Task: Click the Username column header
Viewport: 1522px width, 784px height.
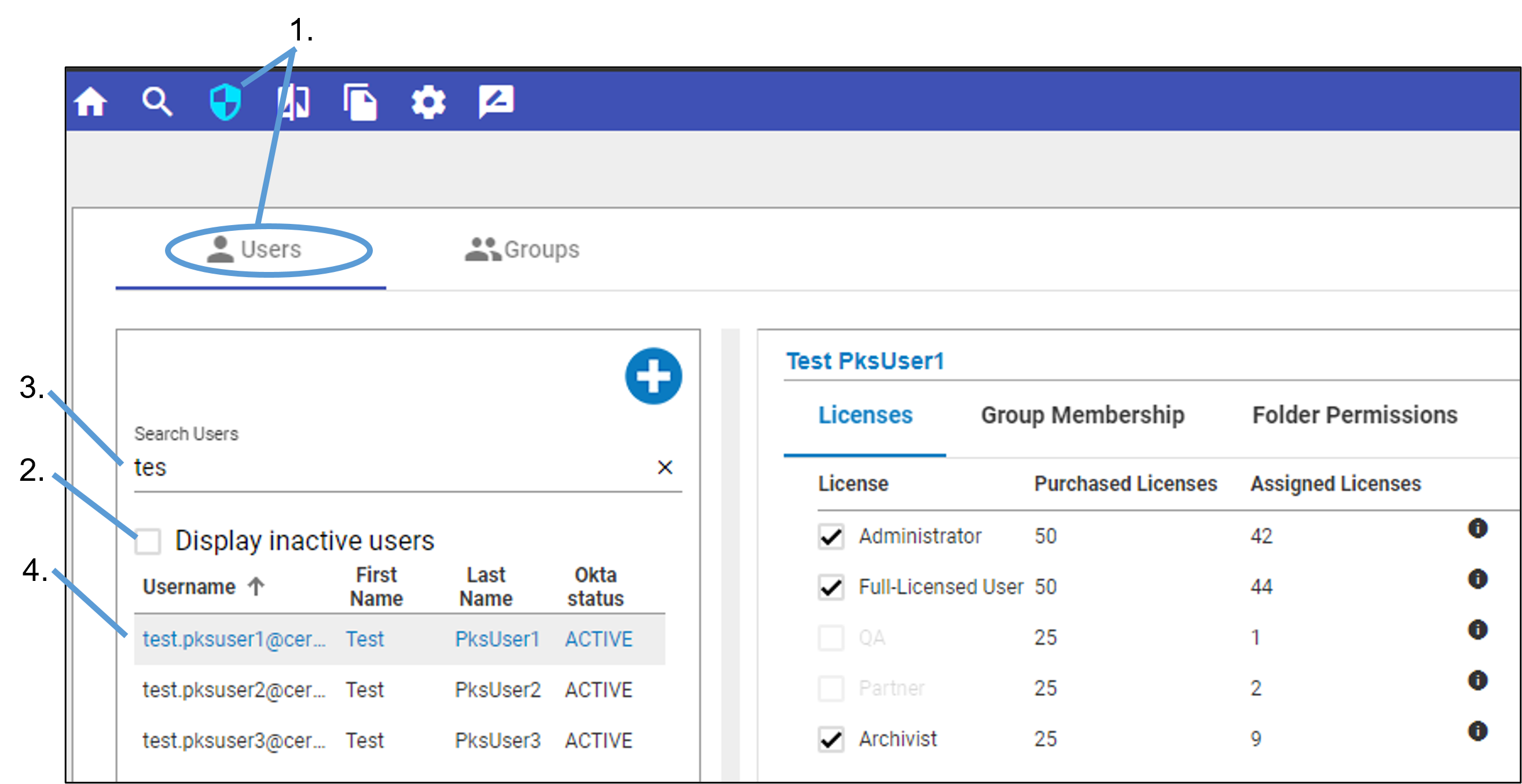Action: coord(189,587)
